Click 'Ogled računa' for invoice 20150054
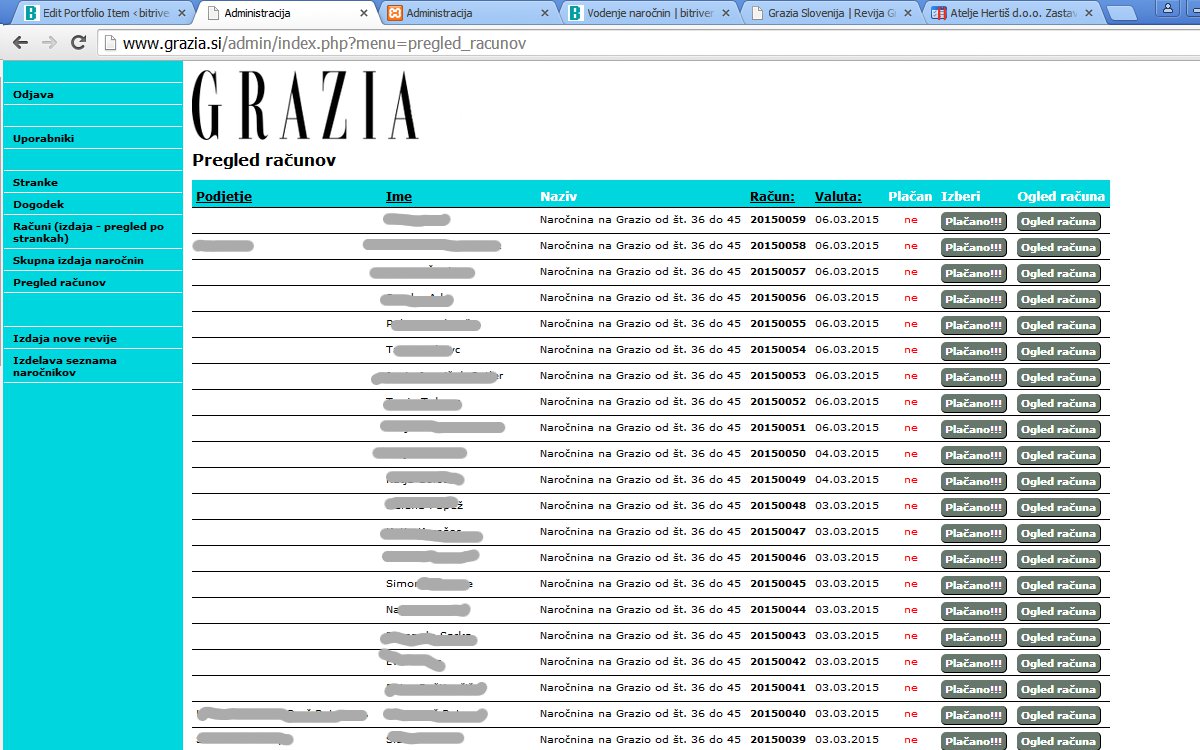Screen dimensions: 1200x750 [x=1059, y=351]
